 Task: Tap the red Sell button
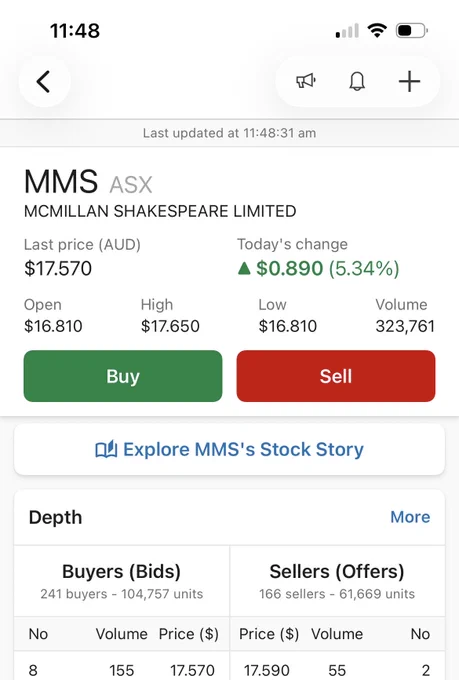(x=336, y=376)
